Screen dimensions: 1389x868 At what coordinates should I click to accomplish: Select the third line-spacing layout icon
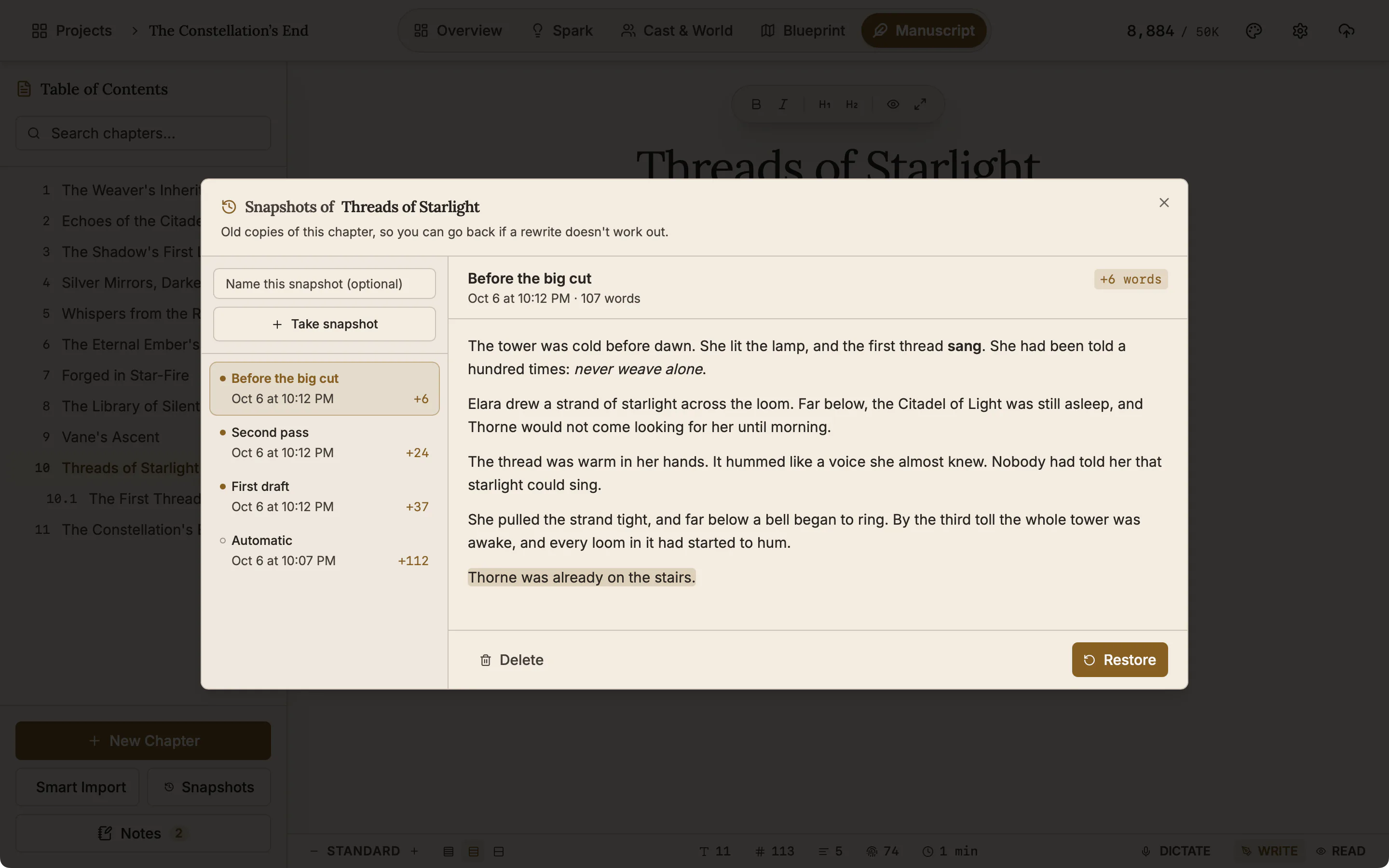click(499, 851)
